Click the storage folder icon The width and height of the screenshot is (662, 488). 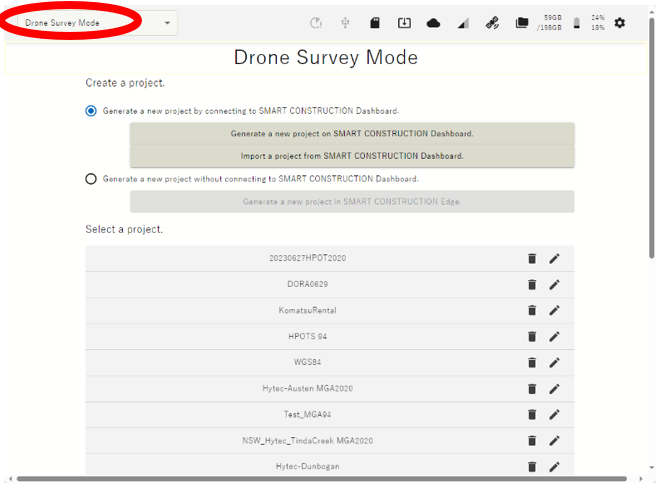[522, 23]
